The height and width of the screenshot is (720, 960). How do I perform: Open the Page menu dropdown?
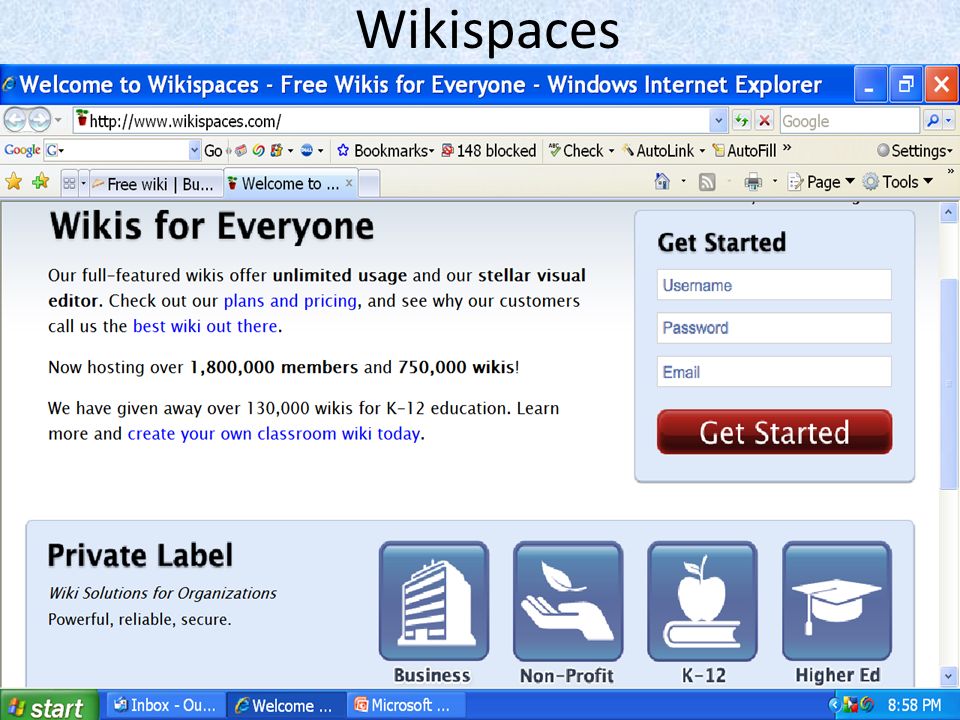coord(821,182)
